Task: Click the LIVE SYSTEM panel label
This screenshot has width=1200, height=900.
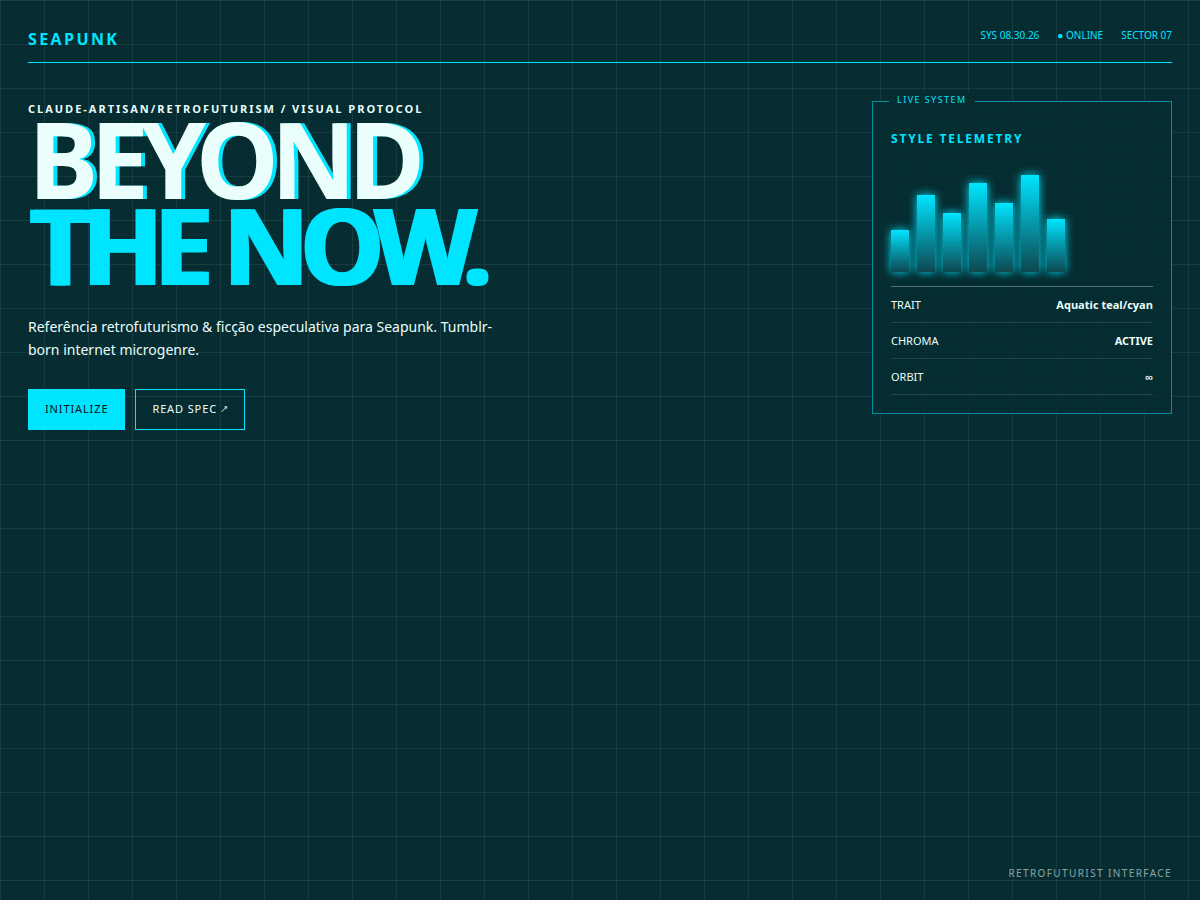Action: 931,100
